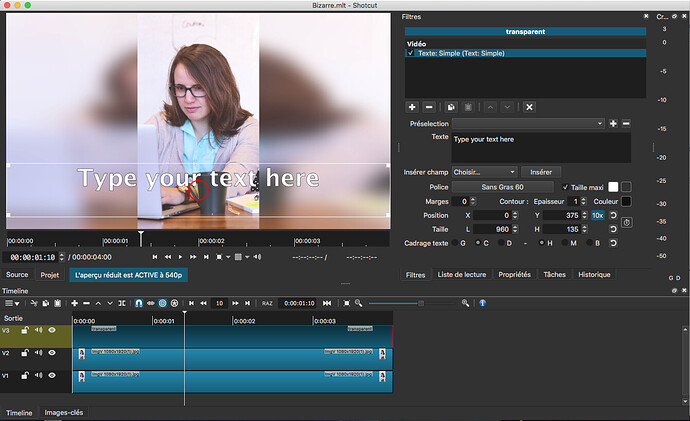Cut the selection with the scissors icon
Image resolution: width=690 pixels, height=421 pixels.
point(34,303)
